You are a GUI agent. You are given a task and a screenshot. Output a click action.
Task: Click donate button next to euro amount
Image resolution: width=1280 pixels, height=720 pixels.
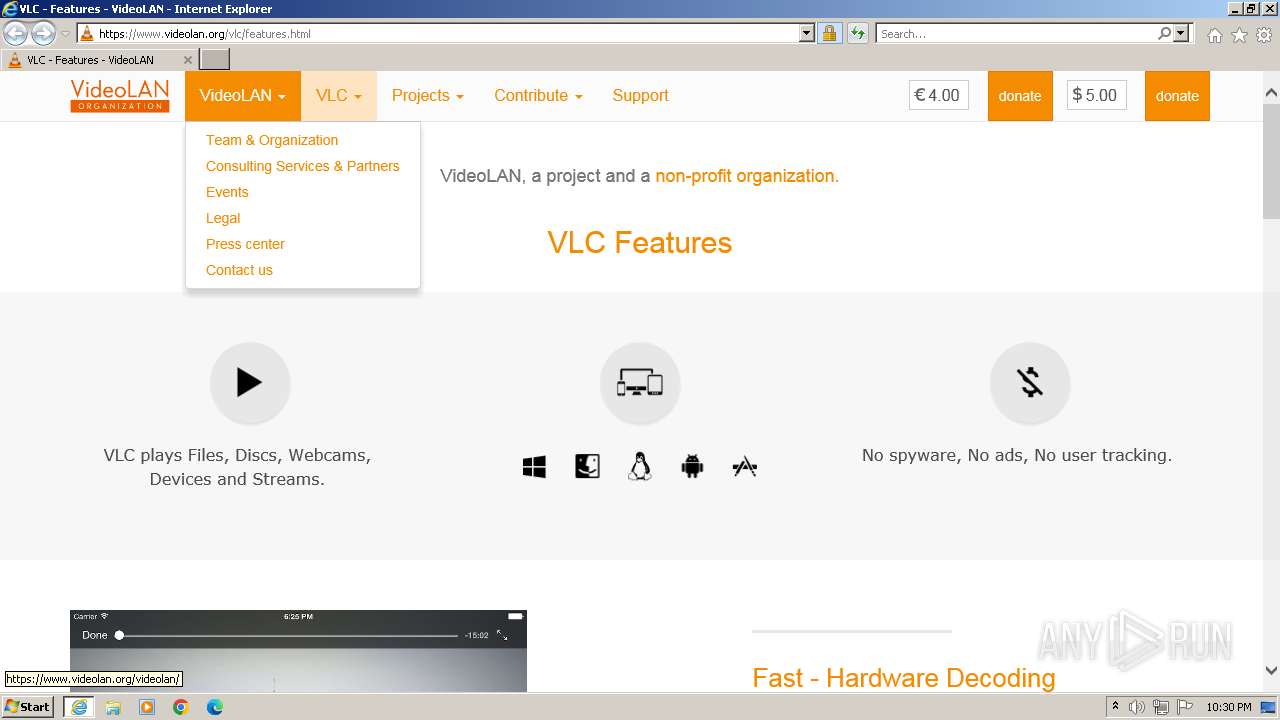click(1020, 96)
